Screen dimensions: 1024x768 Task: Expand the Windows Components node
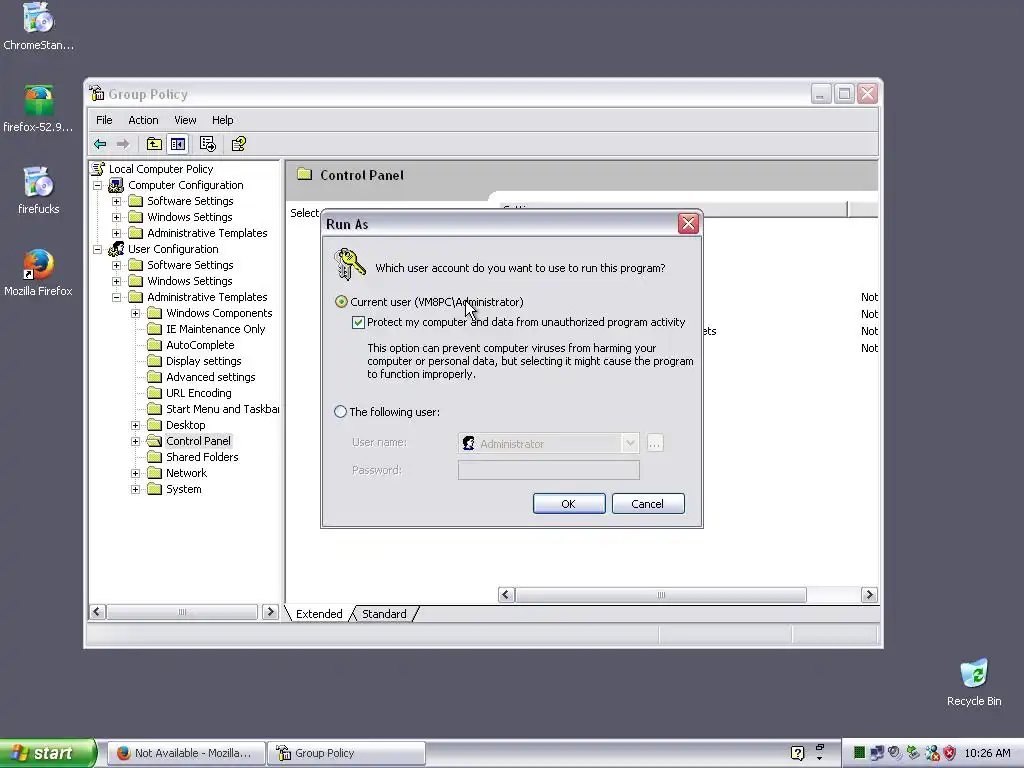click(x=135, y=313)
